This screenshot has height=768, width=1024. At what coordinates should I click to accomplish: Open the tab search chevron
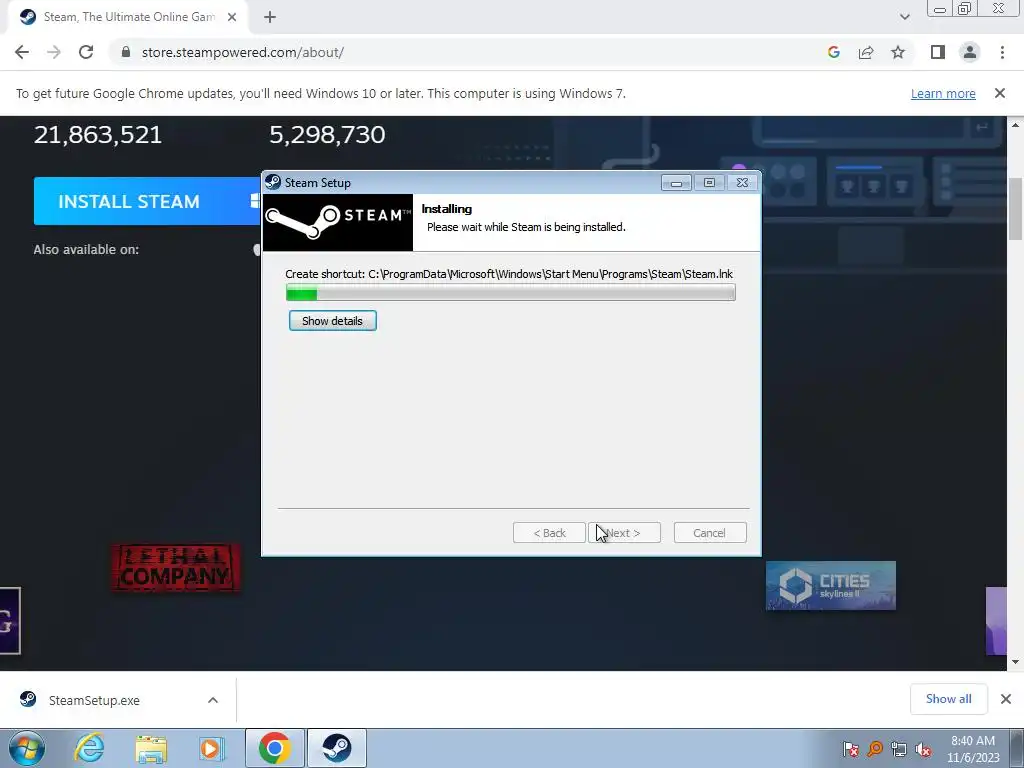tap(904, 17)
